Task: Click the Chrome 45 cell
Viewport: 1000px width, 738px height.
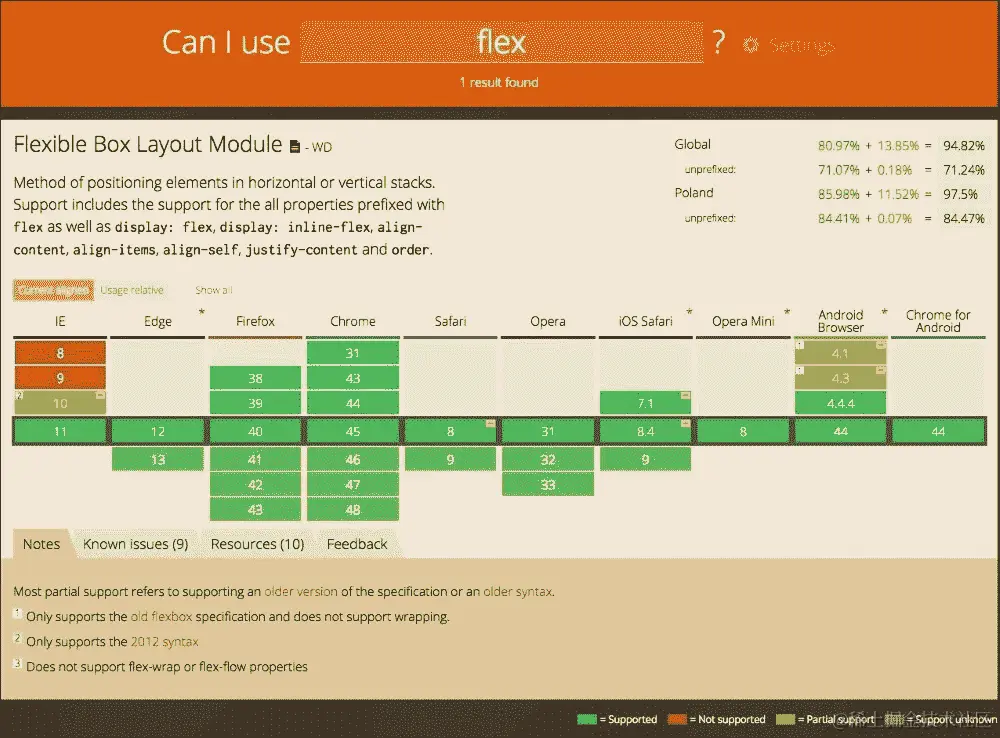Action: click(x=353, y=431)
